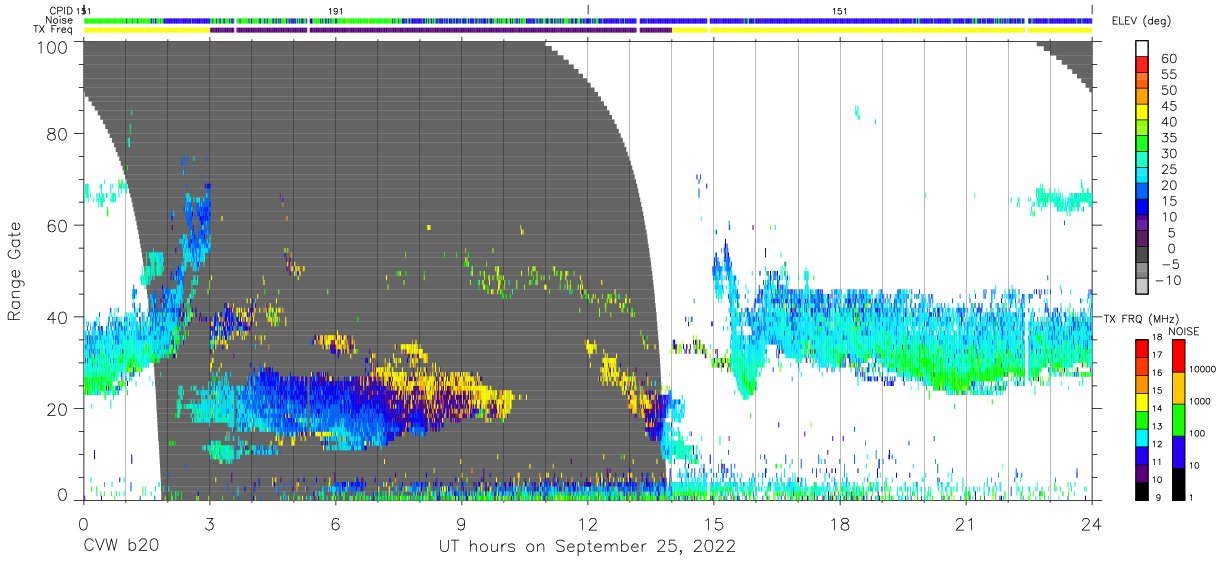Screen dimensions: 1228x567
Task: Click the CPID value 191
Action: coord(336,10)
